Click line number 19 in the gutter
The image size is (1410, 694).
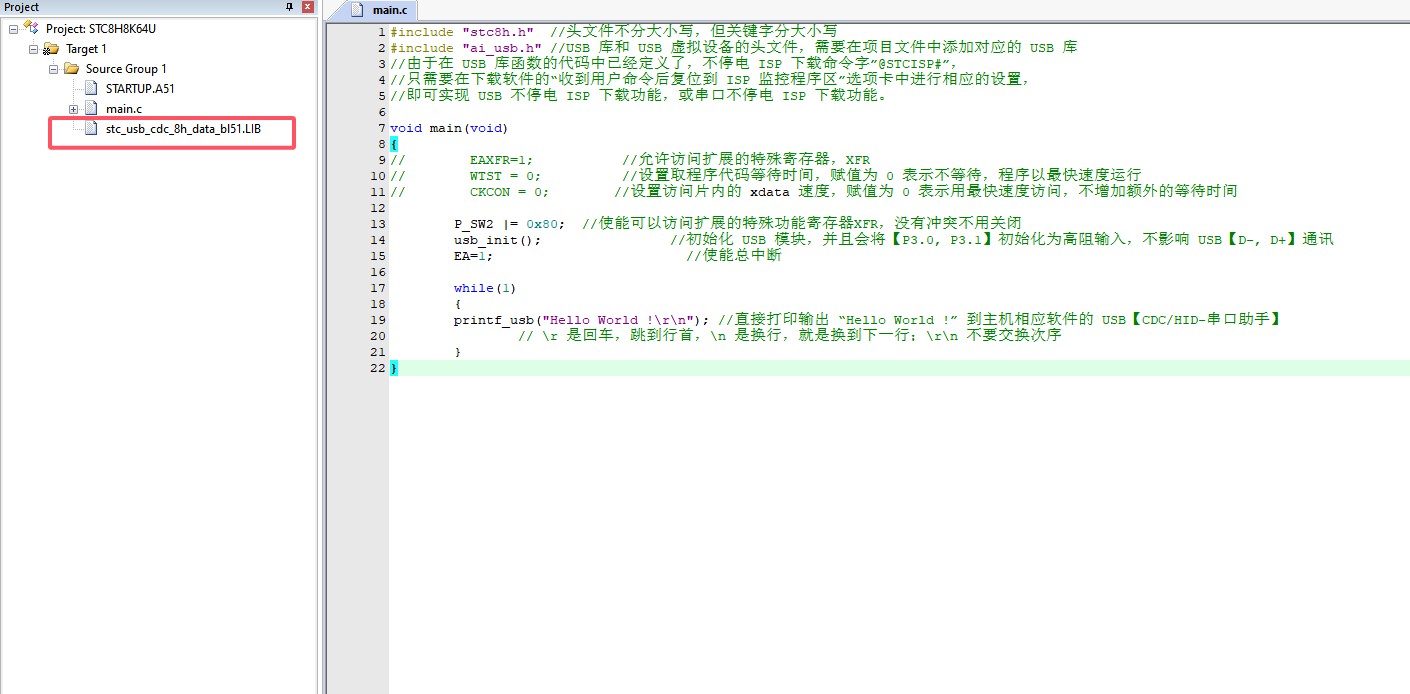click(x=378, y=320)
